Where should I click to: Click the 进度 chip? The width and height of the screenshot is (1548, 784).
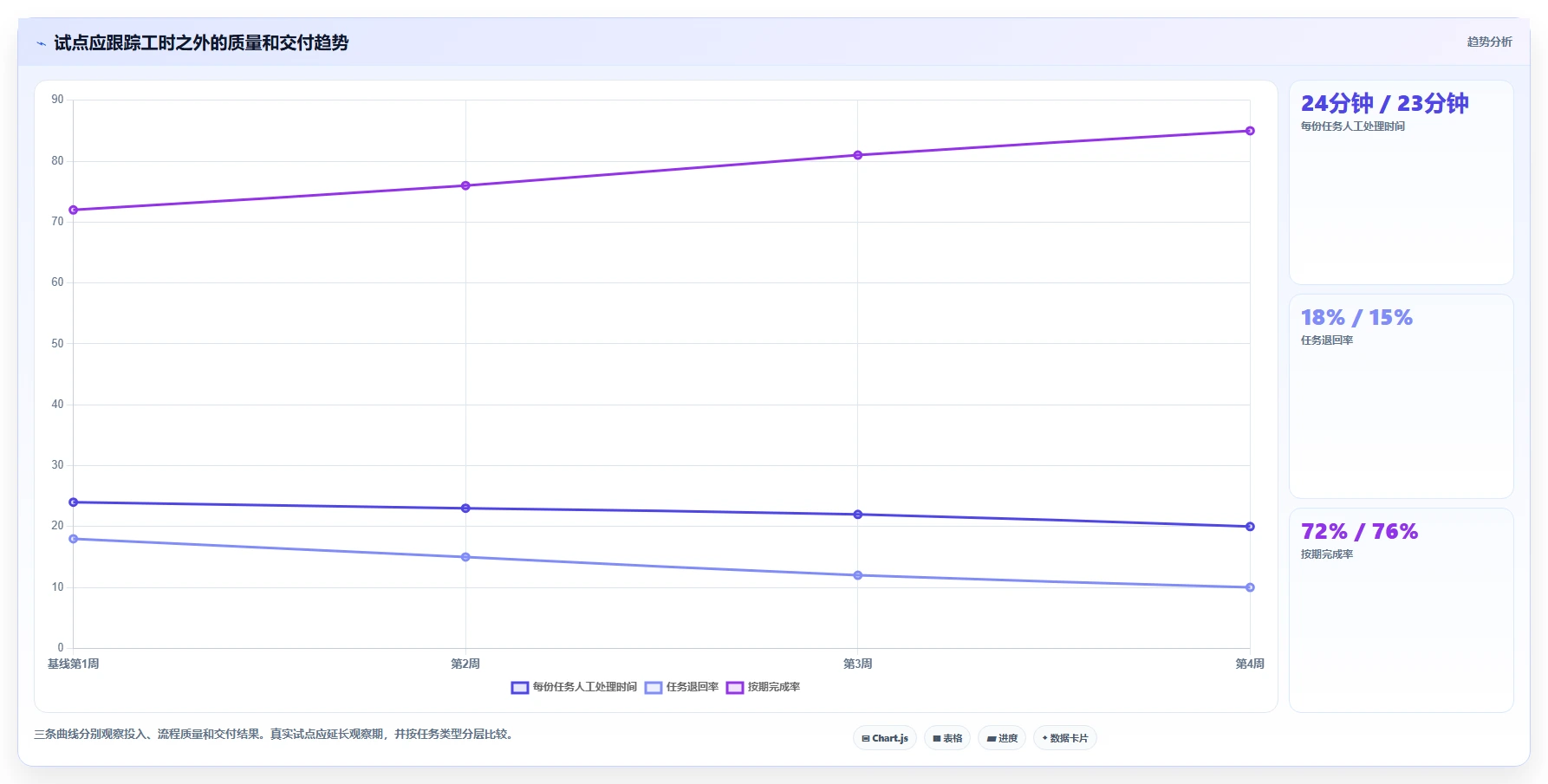point(1002,738)
